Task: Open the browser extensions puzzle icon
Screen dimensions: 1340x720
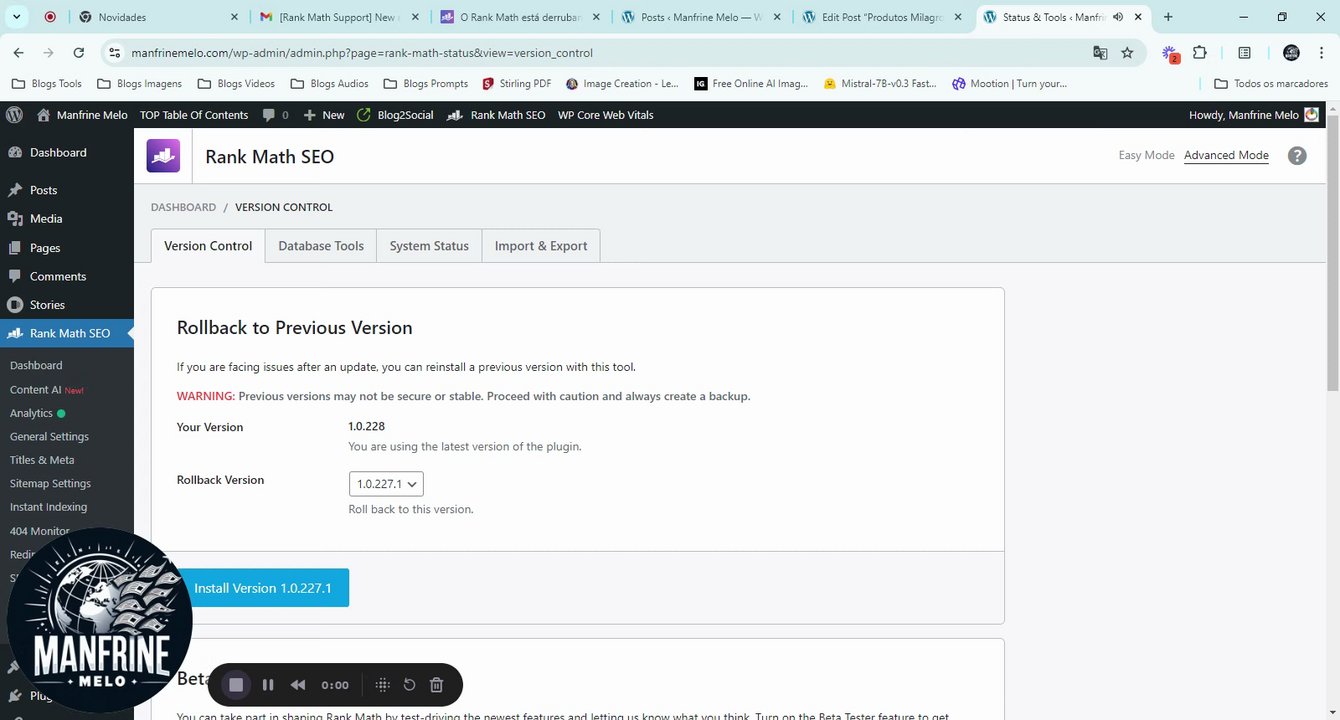Action: [1200, 53]
